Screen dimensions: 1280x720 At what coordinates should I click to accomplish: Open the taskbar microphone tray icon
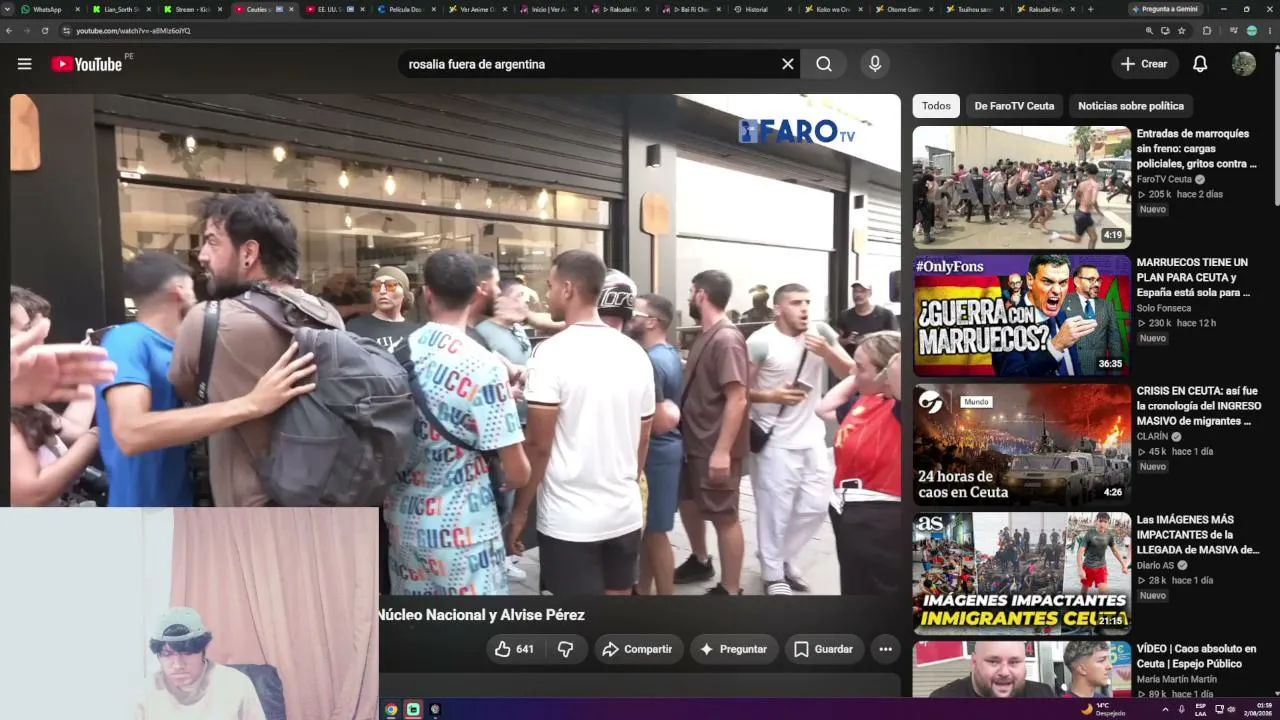point(1181,710)
